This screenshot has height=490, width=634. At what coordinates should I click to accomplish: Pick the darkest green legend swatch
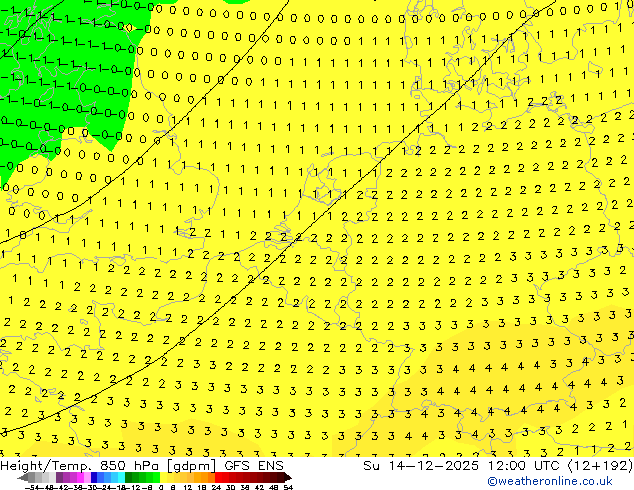coord(129,477)
